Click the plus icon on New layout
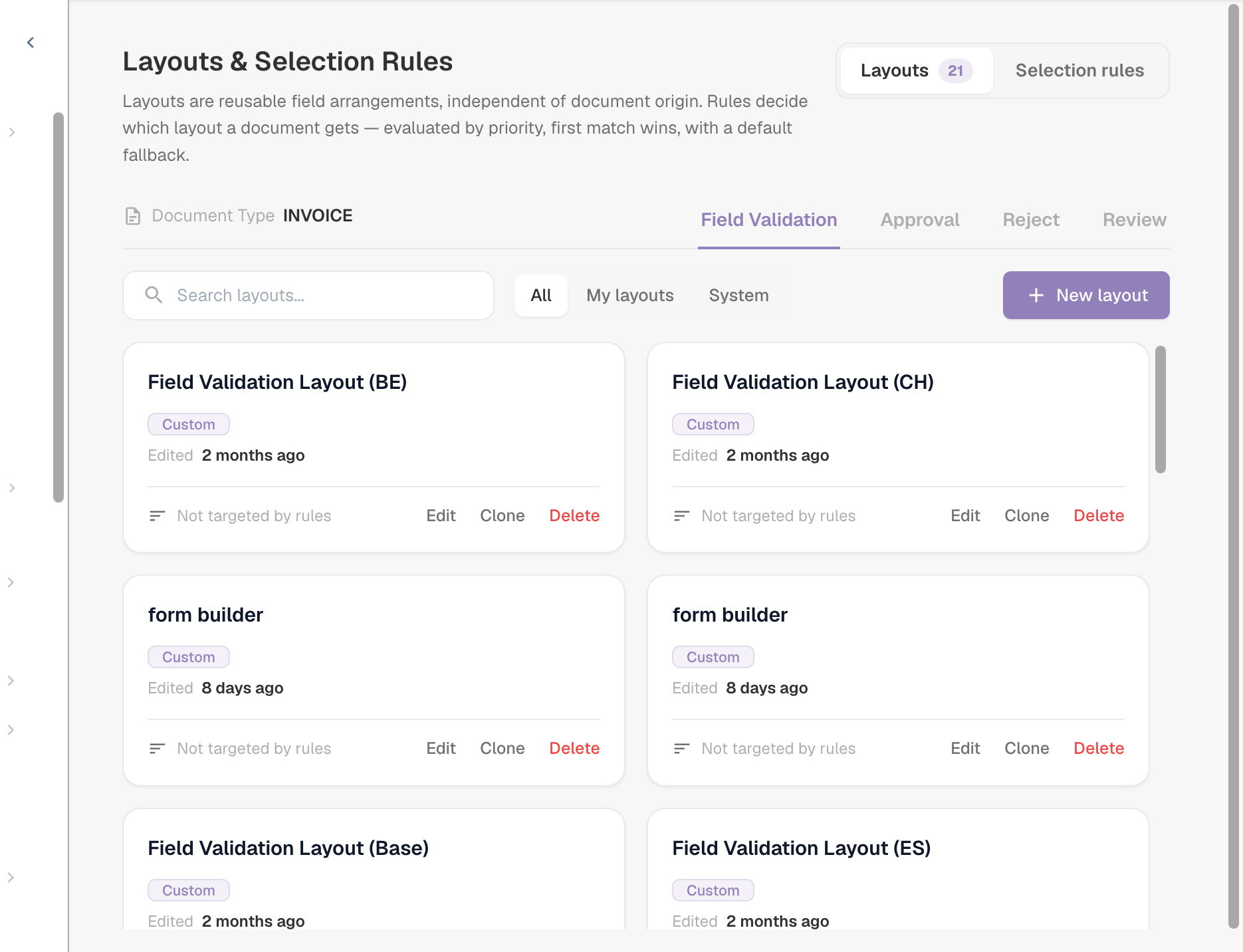Viewport: 1243px width, 952px height. pyautogui.click(x=1036, y=295)
